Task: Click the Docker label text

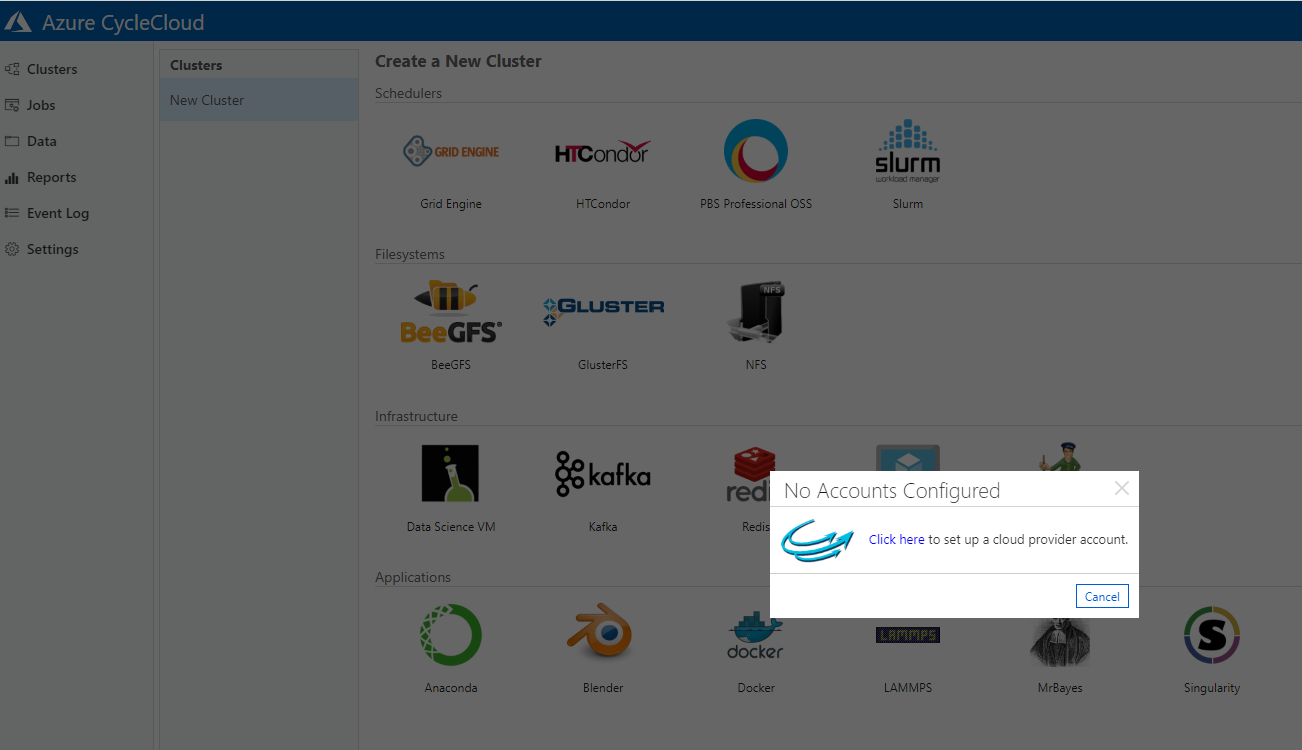Action: pyautogui.click(x=756, y=688)
